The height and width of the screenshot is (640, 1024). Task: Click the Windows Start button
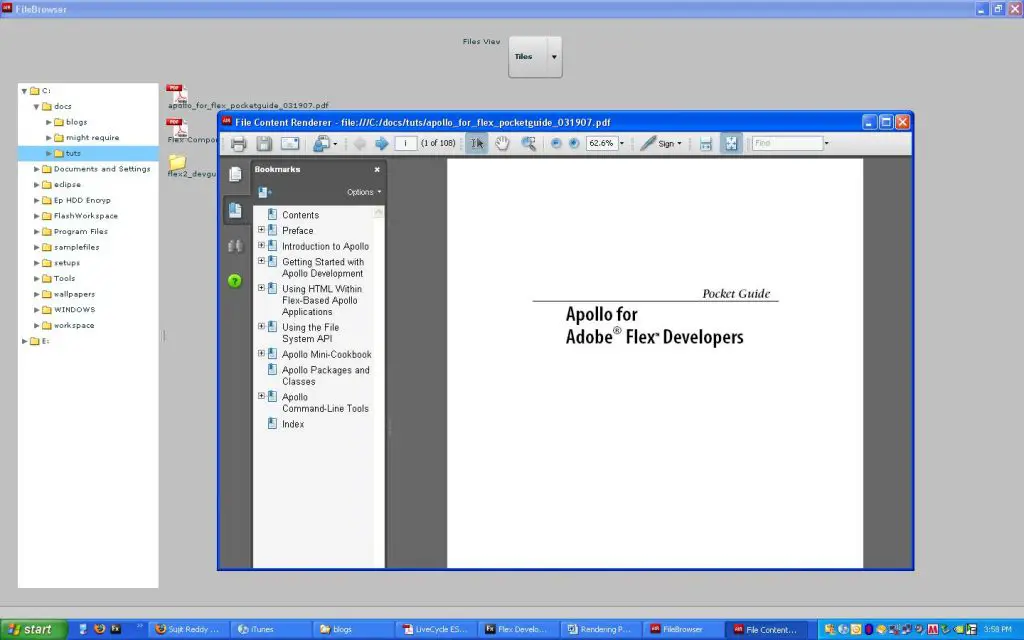pyautogui.click(x=33, y=630)
